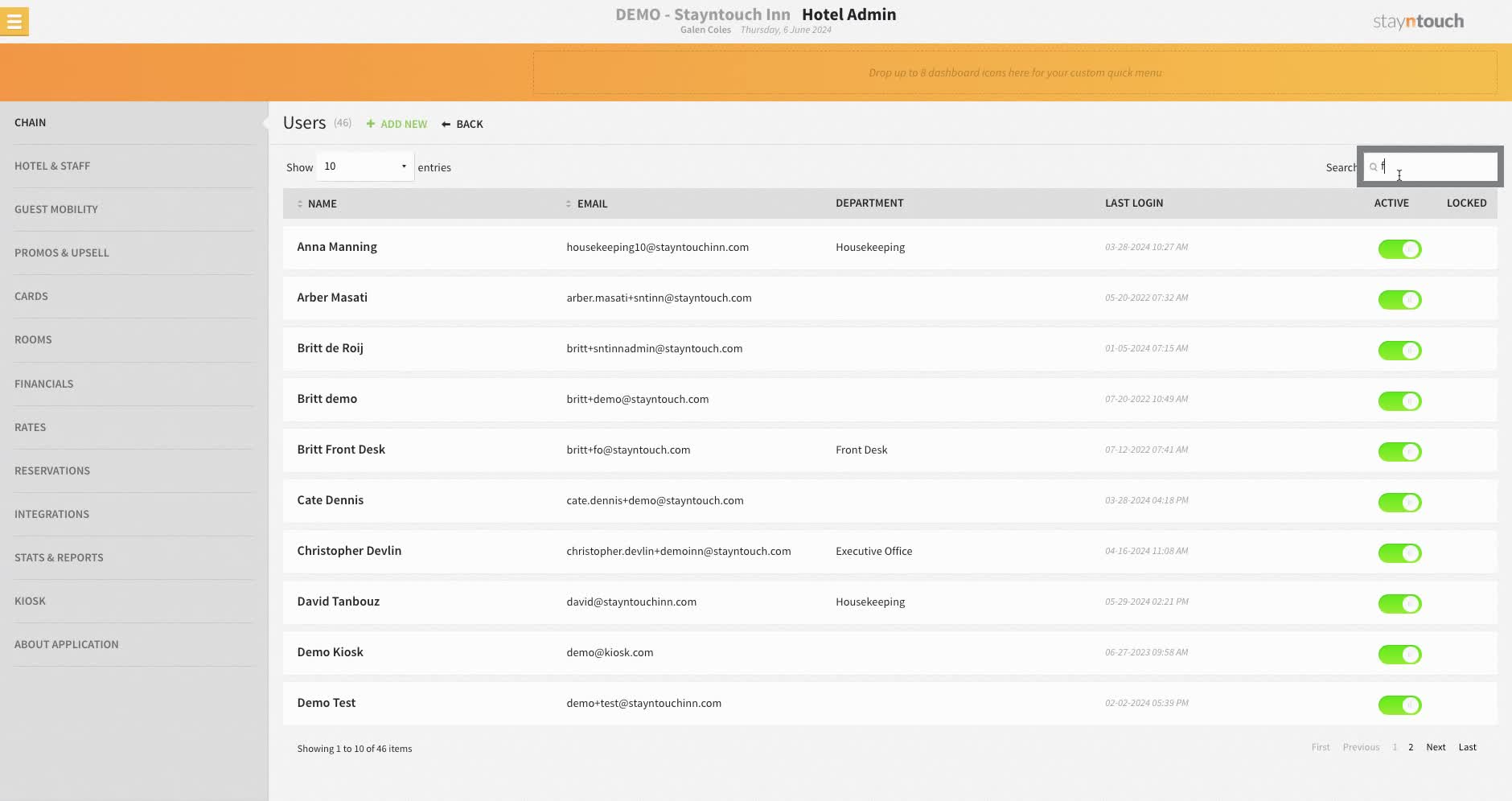Click the Previous page link
Viewport: 1512px width, 801px height.
(x=1361, y=747)
